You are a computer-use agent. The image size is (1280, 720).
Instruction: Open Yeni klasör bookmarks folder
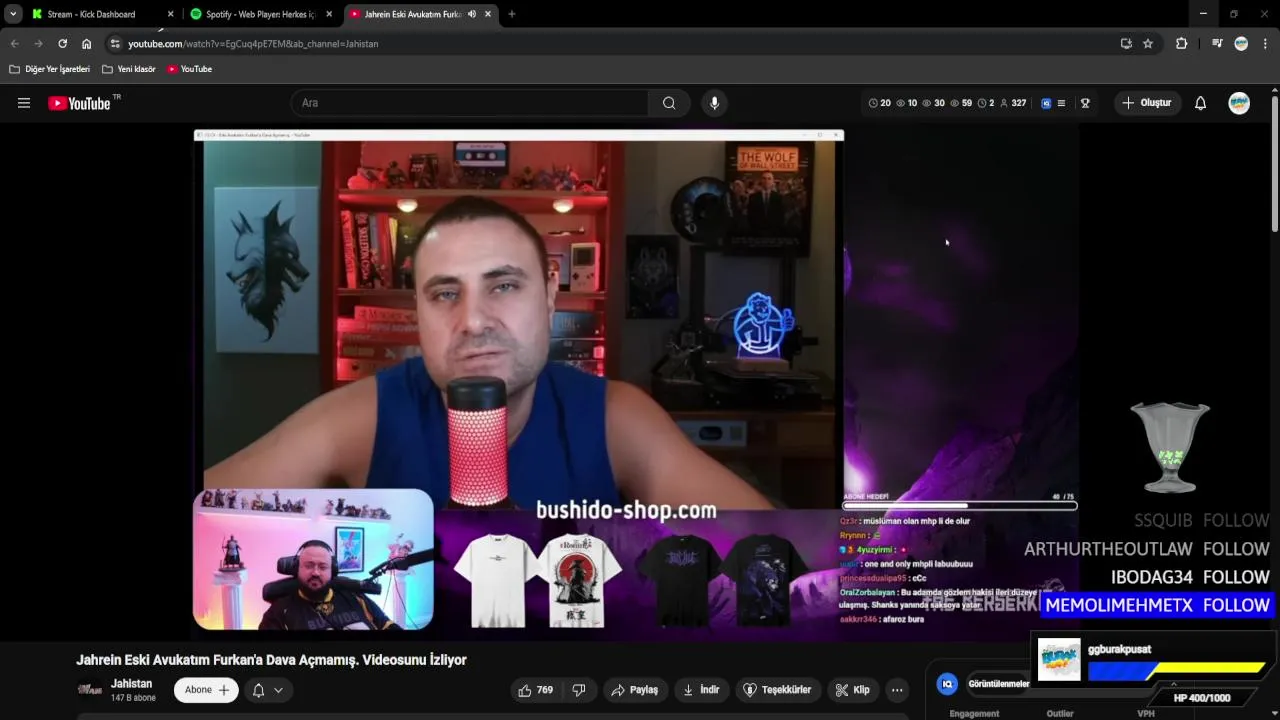click(x=129, y=69)
